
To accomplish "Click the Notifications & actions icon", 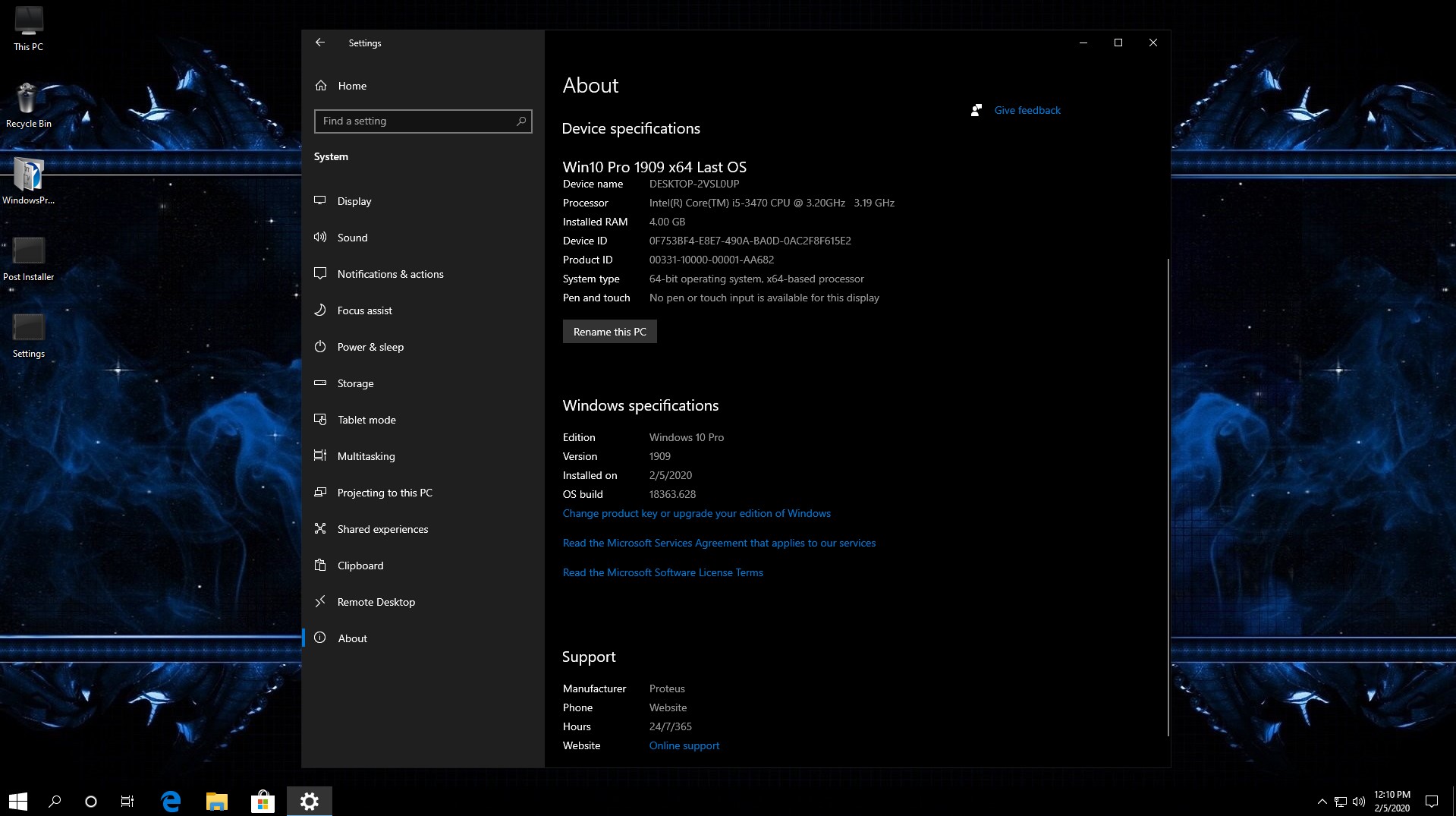I will coord(320,273).
